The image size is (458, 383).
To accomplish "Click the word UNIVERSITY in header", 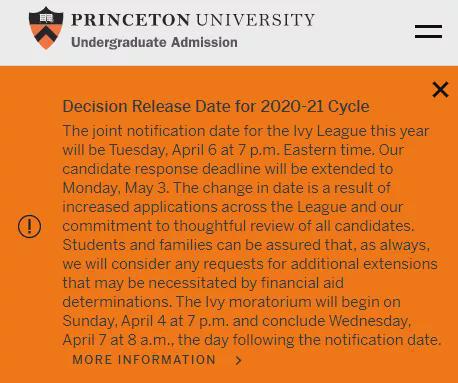I will (255, 20).
